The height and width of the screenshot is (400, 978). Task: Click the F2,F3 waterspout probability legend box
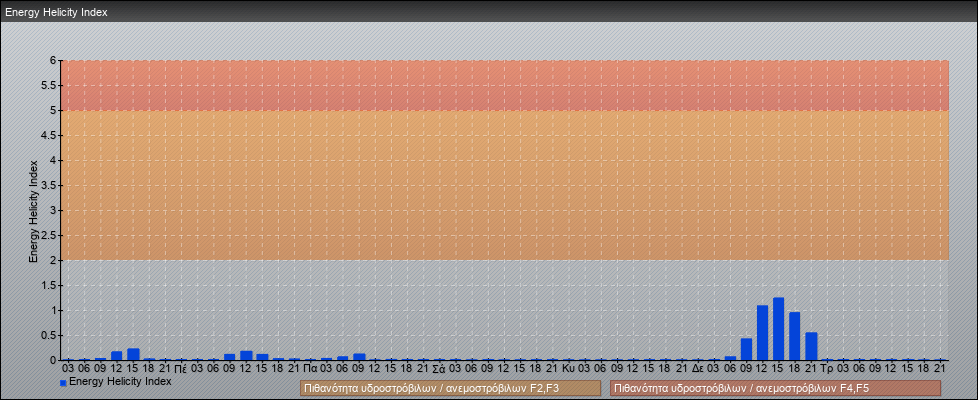pyautogui.click(x=450, y=388)
